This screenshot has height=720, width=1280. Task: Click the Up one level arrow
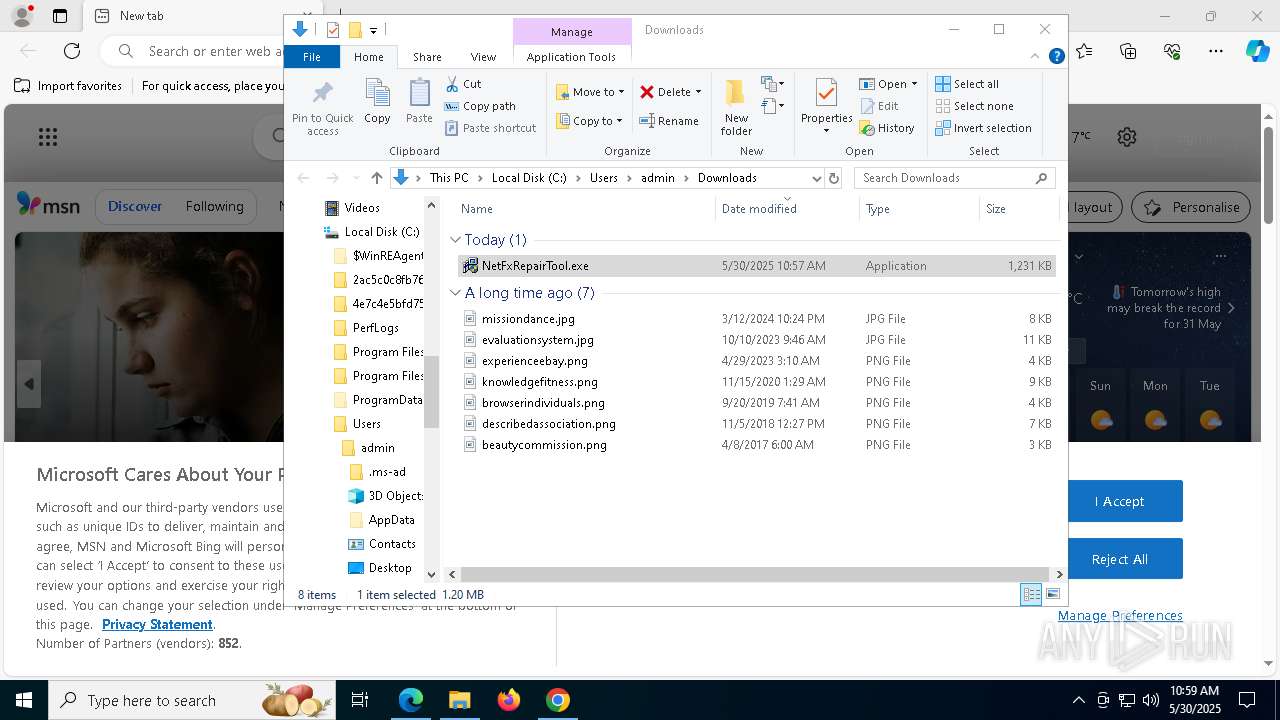coord(376,178)
